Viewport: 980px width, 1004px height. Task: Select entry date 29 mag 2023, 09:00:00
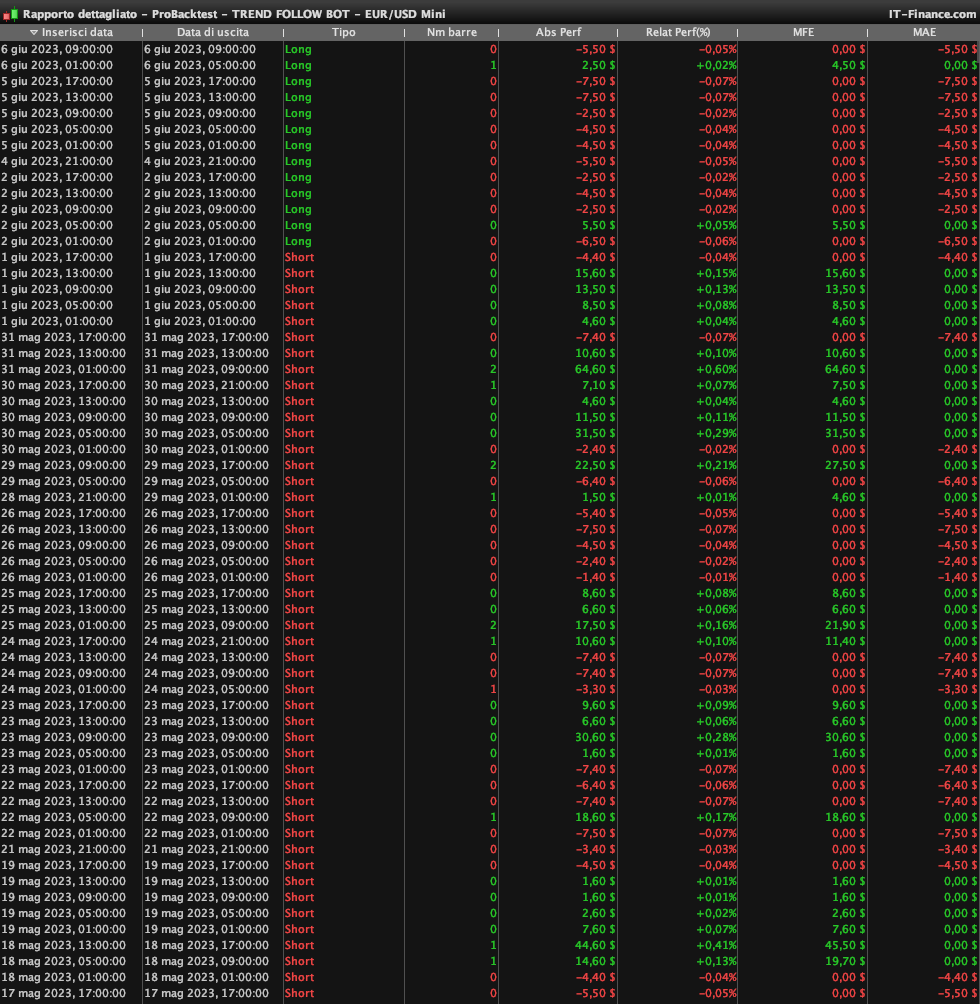pyautogui.click(x=63, y=466)
